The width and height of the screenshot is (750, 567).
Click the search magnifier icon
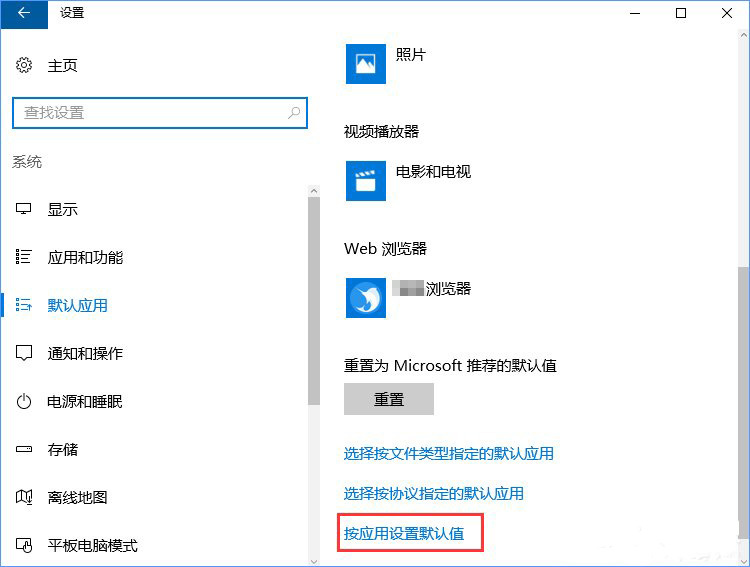tap(294, 113)
